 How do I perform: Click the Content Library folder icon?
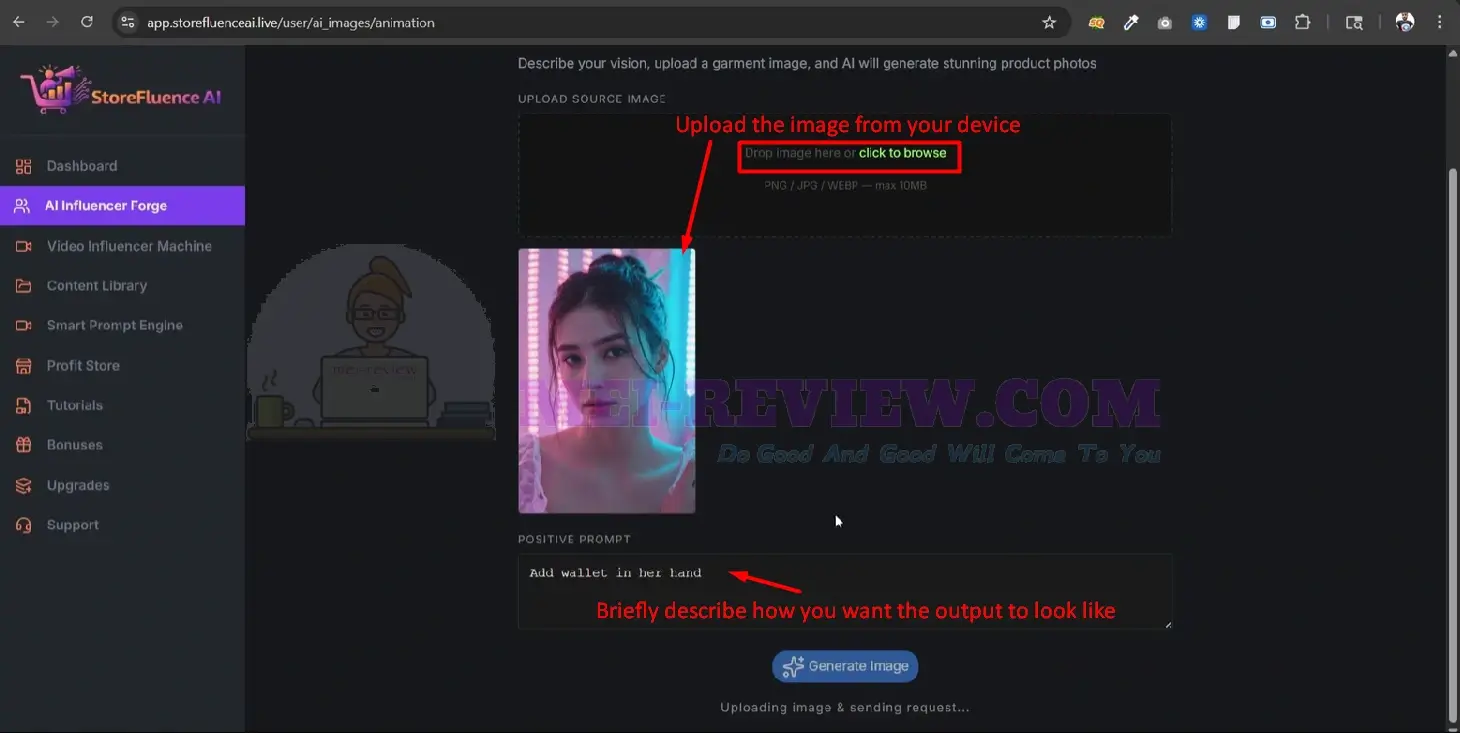(23, 286)
